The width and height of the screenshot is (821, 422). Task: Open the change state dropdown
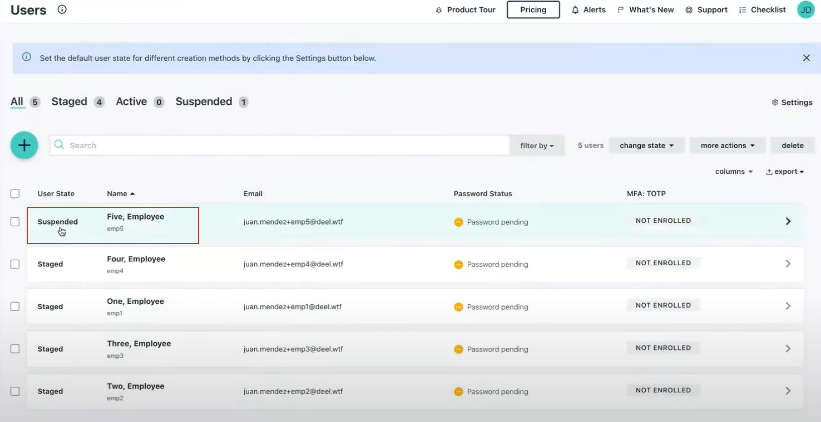(647, 146)
